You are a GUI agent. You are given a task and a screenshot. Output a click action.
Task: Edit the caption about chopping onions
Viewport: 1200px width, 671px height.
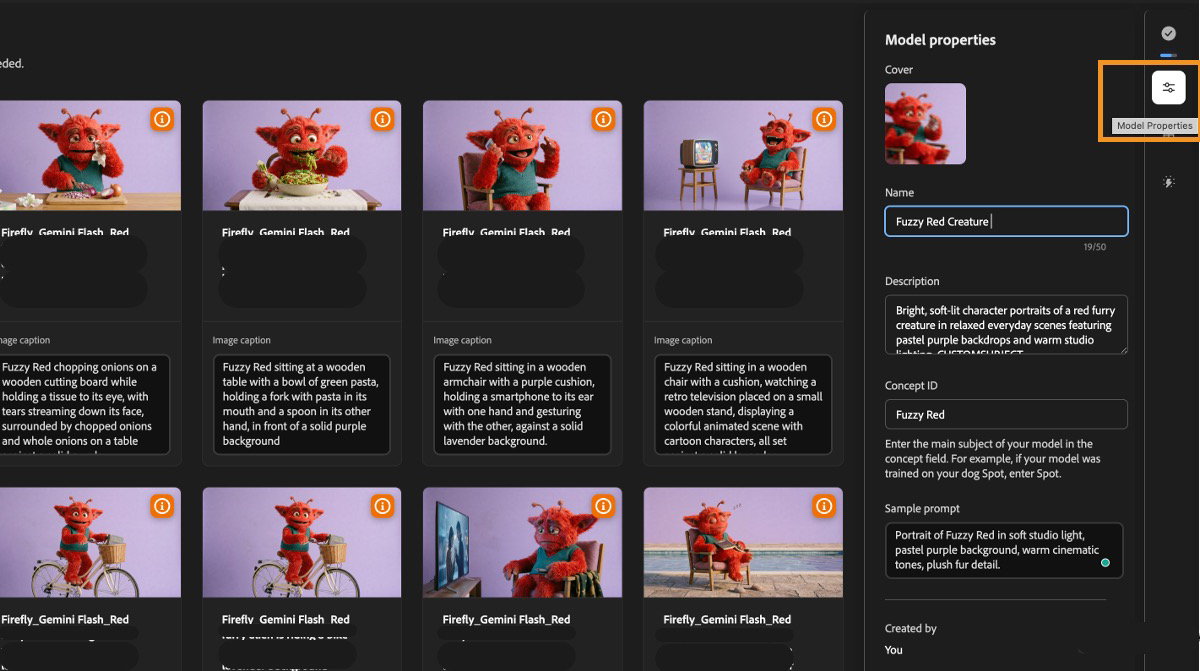point(82,404)
